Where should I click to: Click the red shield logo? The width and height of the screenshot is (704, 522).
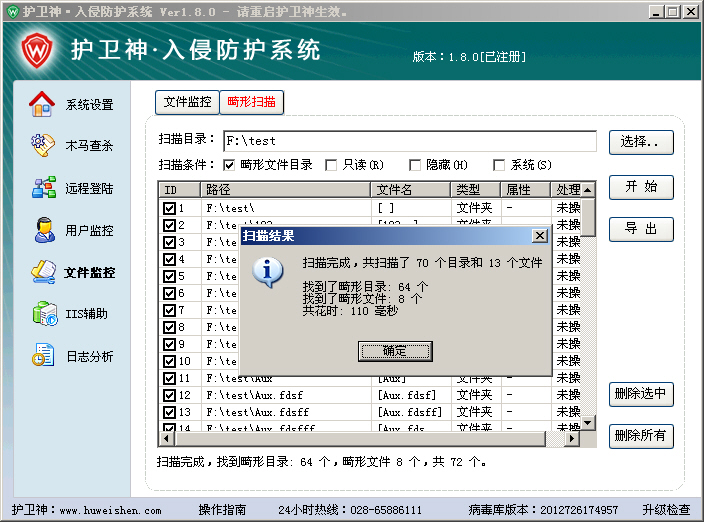[x=37, y=50]
